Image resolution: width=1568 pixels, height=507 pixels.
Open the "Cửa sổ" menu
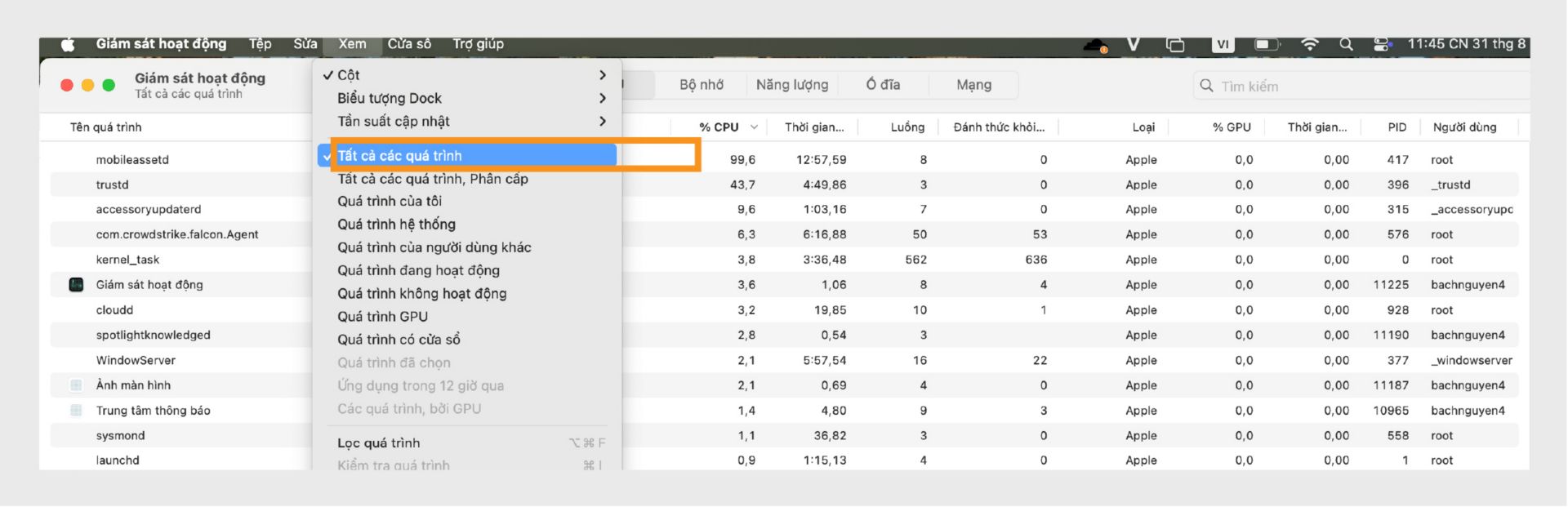409,44
